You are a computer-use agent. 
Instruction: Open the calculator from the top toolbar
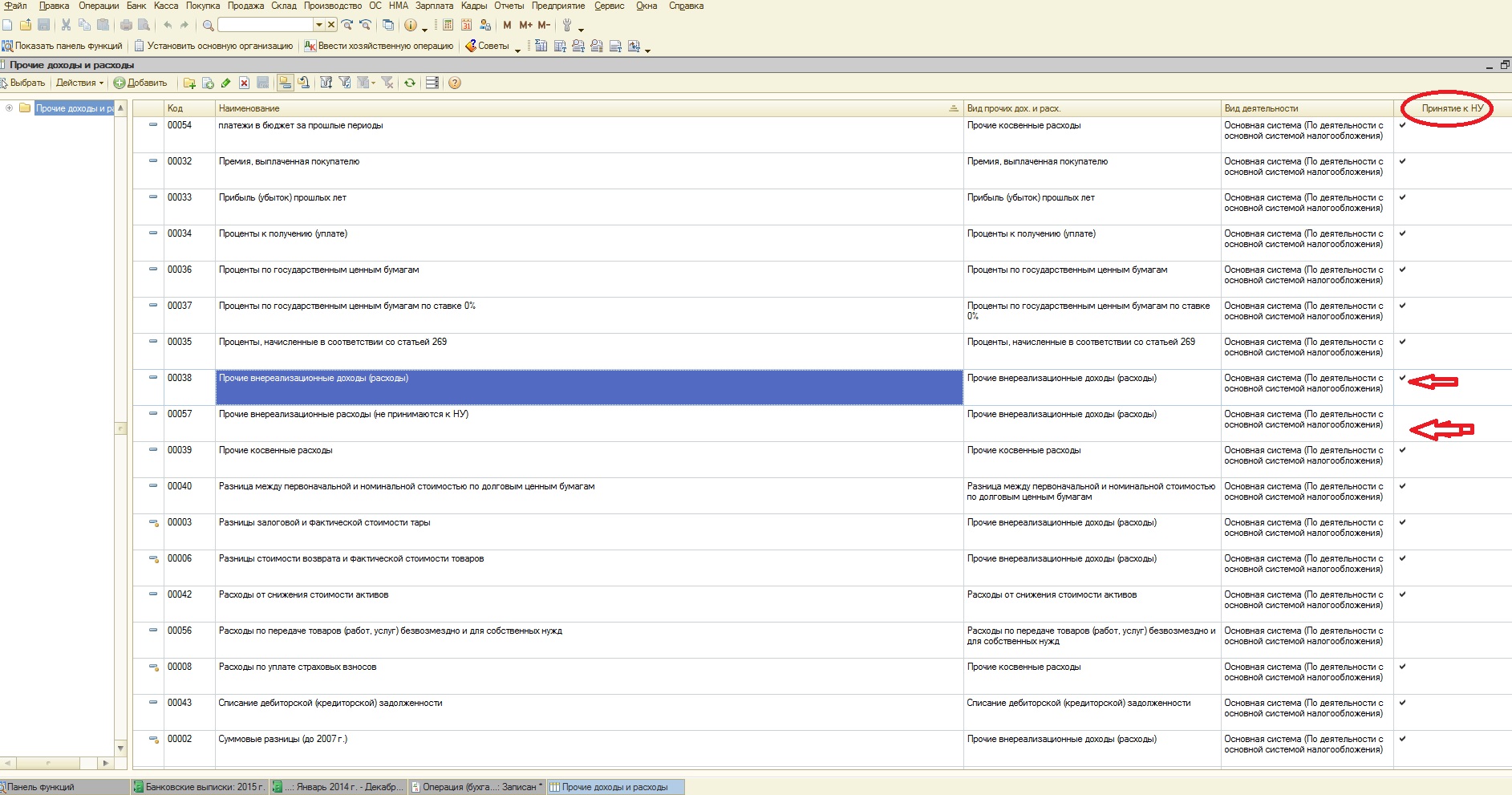click(448, 25)
